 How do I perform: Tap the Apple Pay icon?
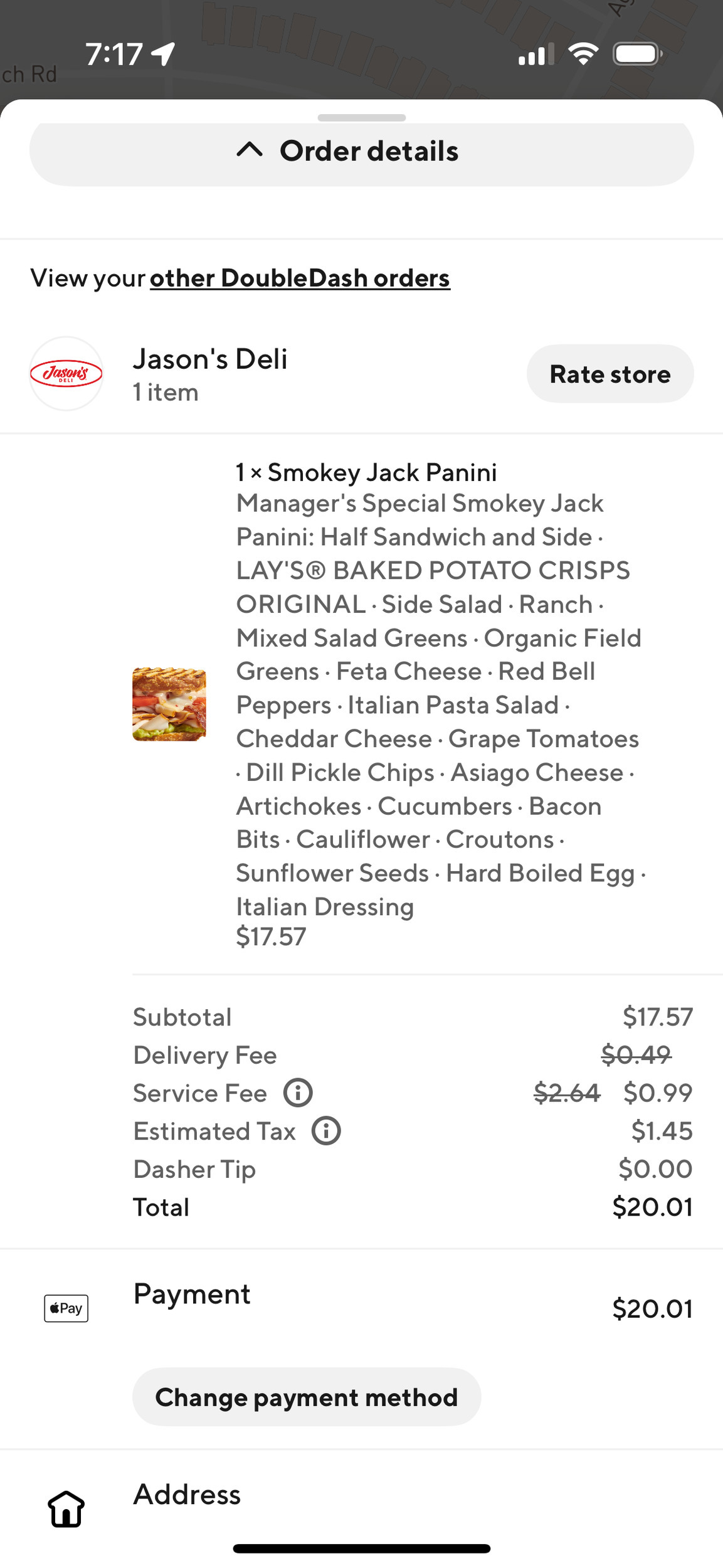pyautogui.click(x=66, y=1308)
